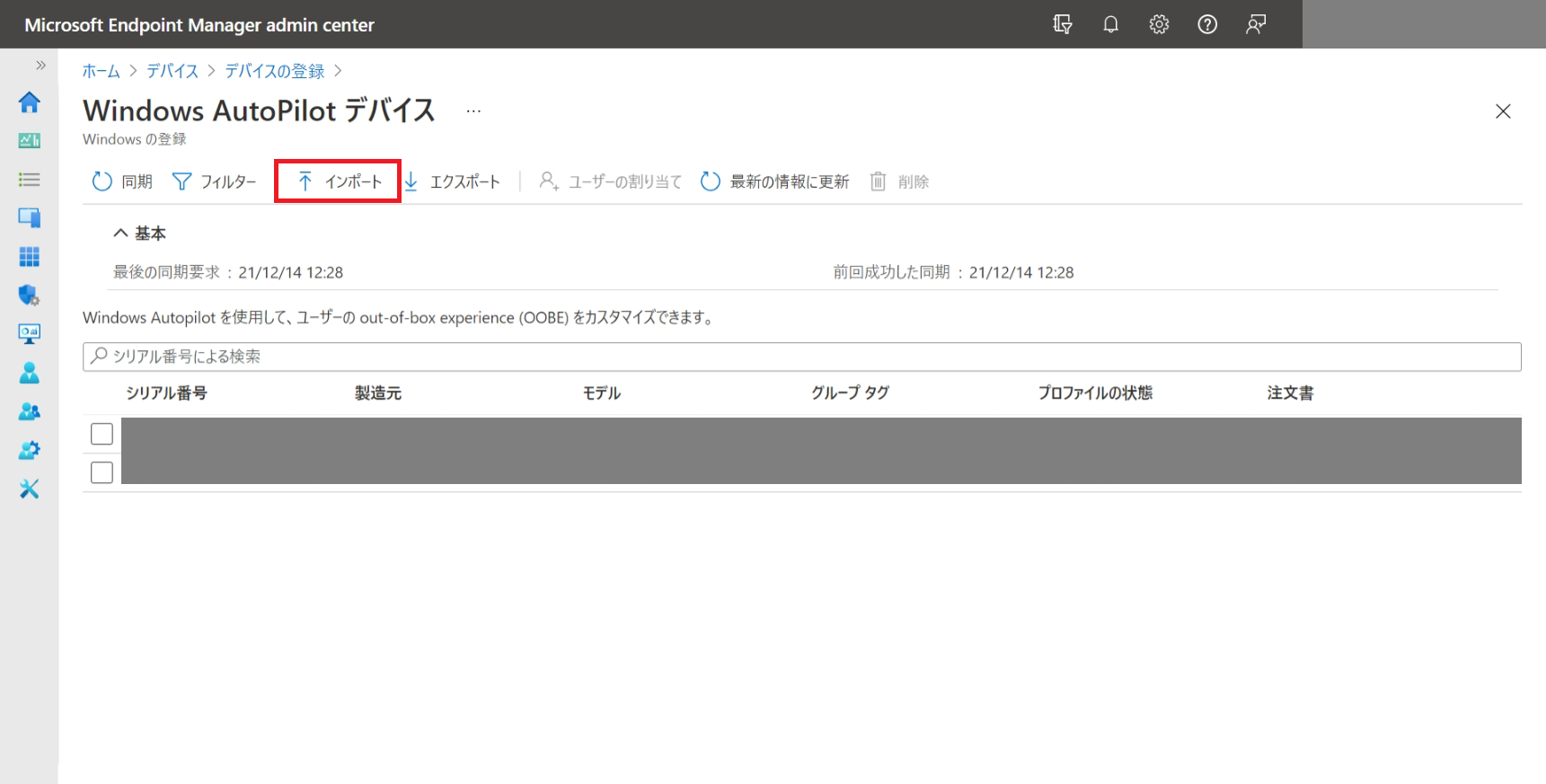Open the Devices icon in the sidebar
Image resolution: width=1546 pixels, height=784 pixels.
[29, 217]
